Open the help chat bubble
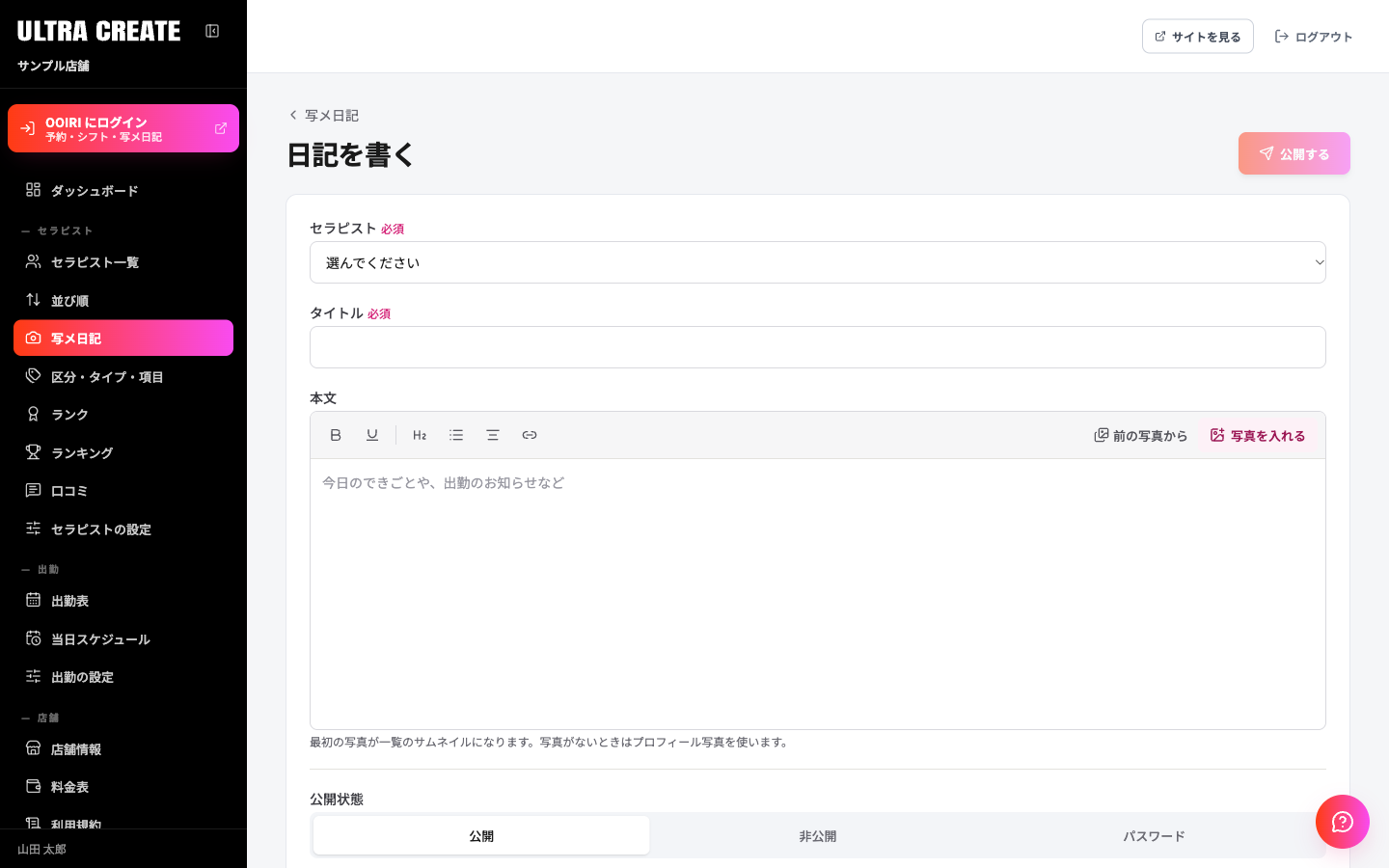Screen dimensions: 1389x868 click(x=1343, y=822)
